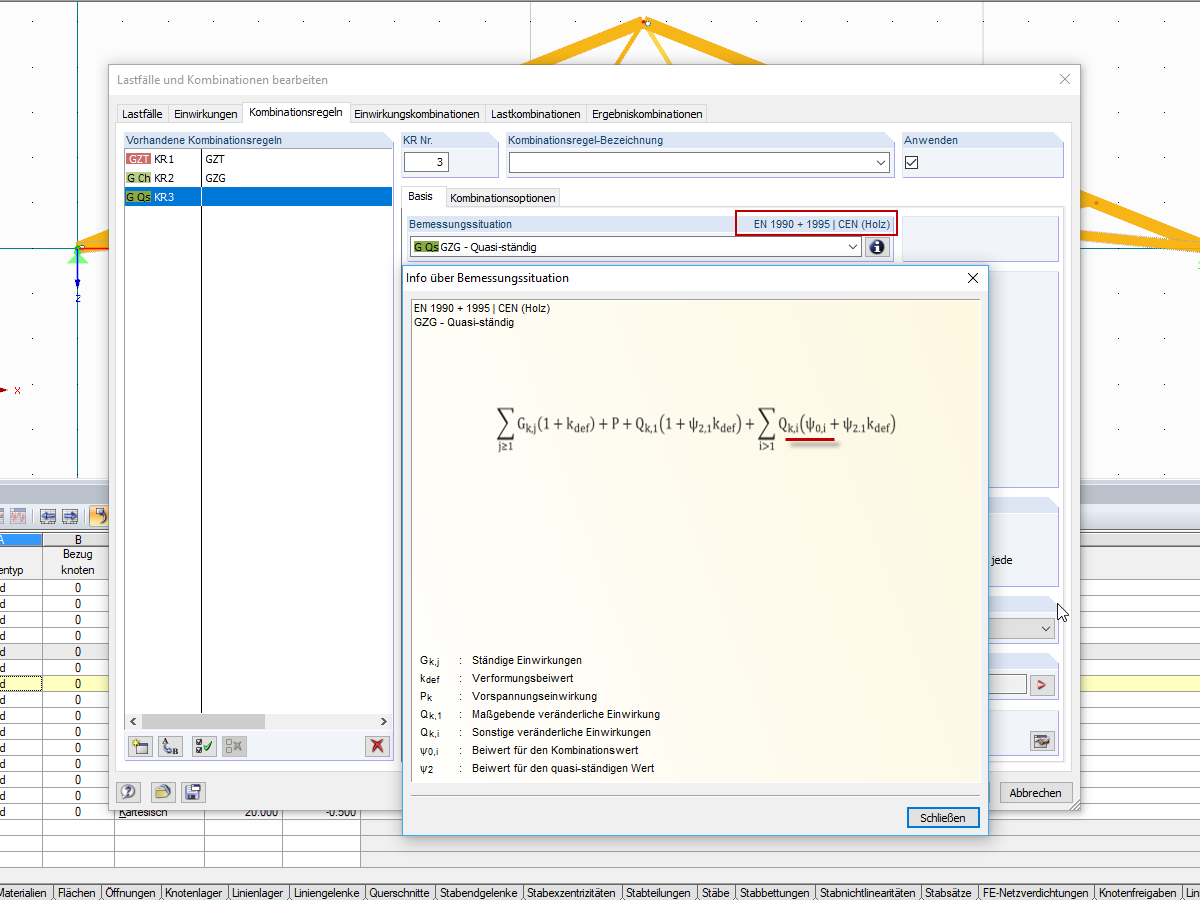Open the Bemessungssituation GZG Quasi-ständig dropdown
Screen dimensions: 1200x900
(x=851, y=247)
